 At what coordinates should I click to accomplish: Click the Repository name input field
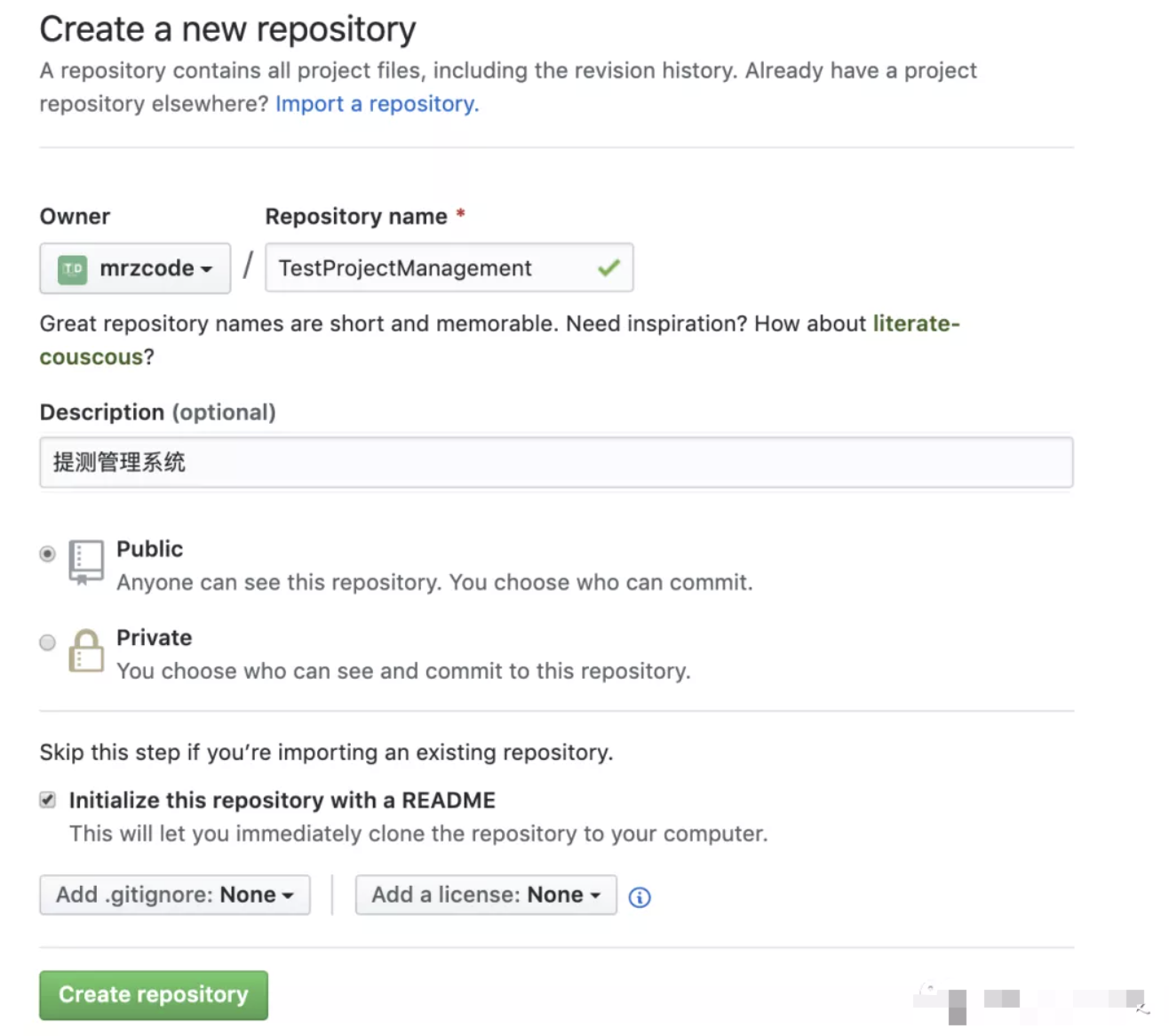[x=449, y=267]
